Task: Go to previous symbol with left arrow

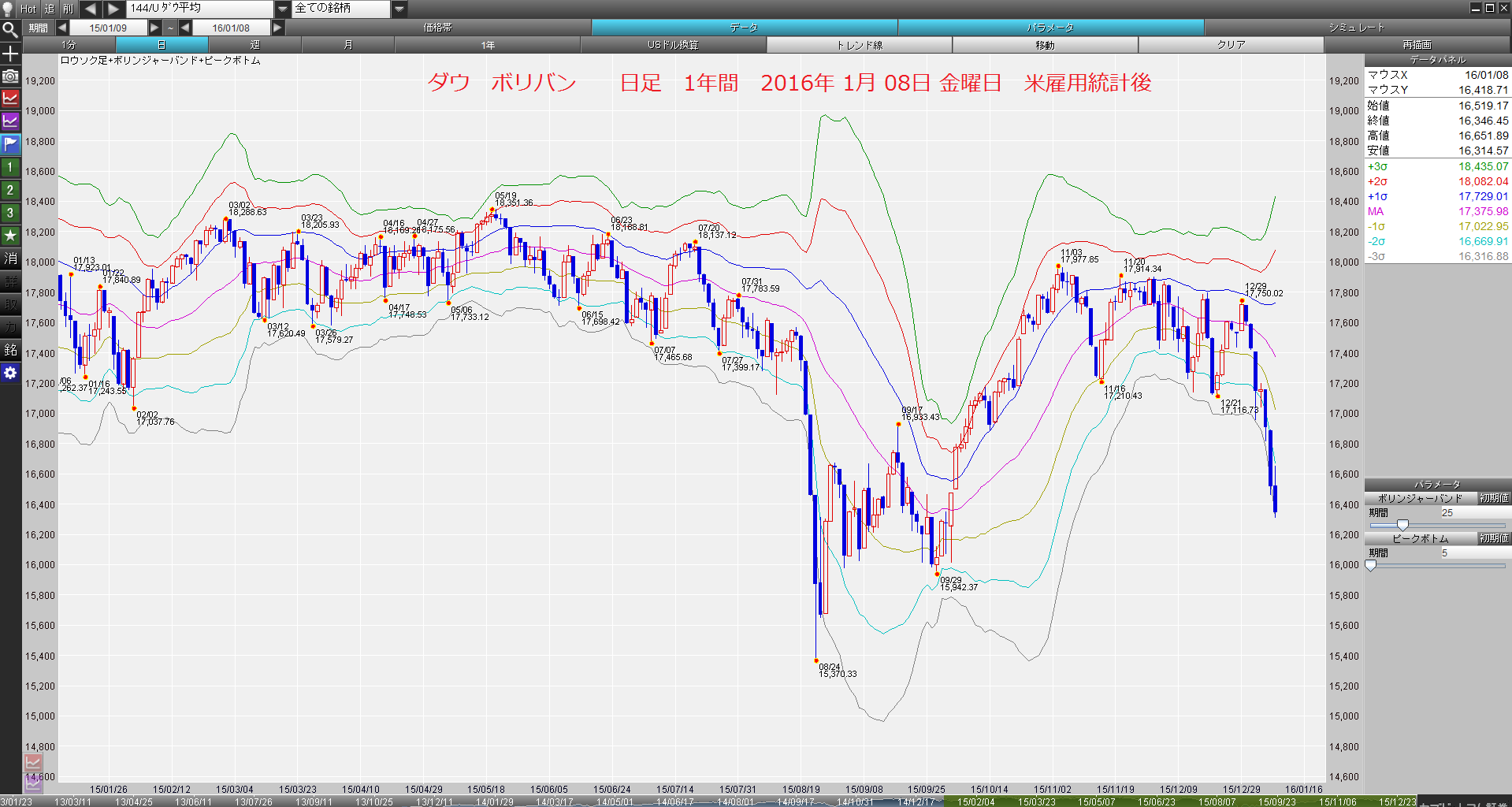Action: (90, 9)
